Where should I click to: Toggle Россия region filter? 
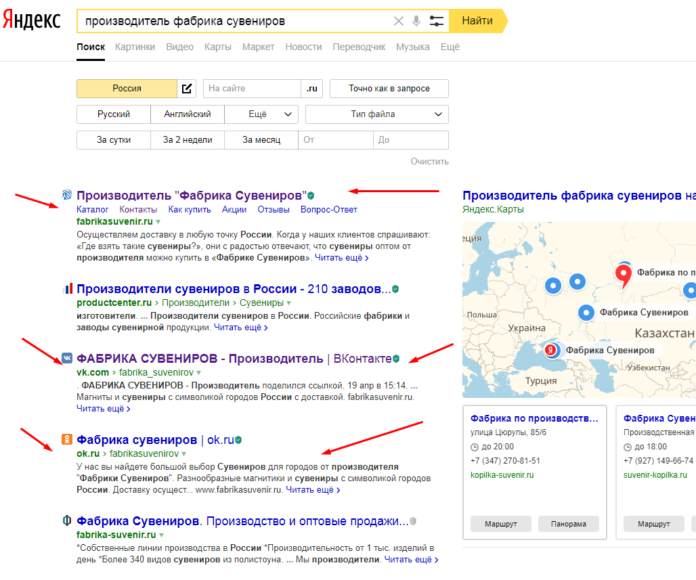(127, 88)
